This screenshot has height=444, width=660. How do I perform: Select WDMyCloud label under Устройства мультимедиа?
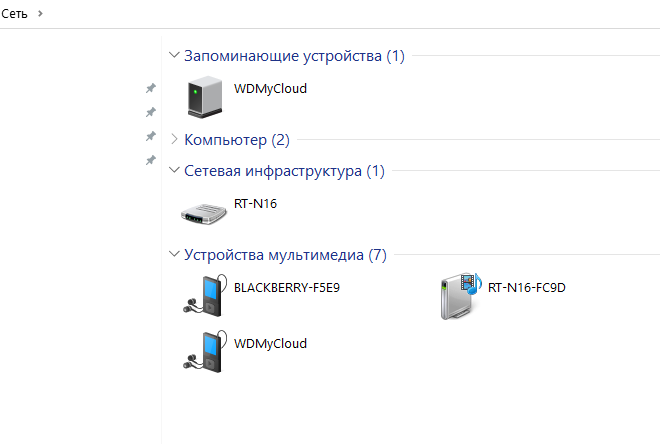pos(270,343)
